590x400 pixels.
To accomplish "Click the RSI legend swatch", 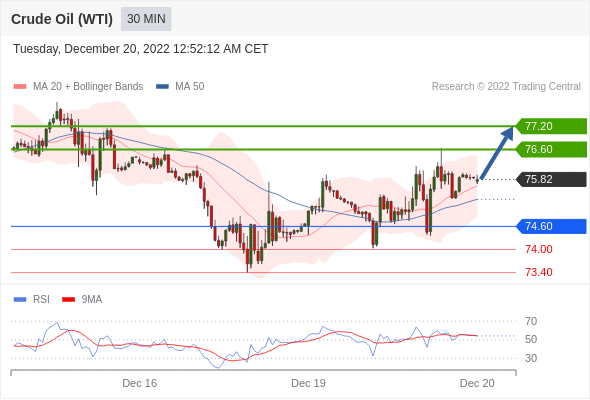I will coord(20,300).
